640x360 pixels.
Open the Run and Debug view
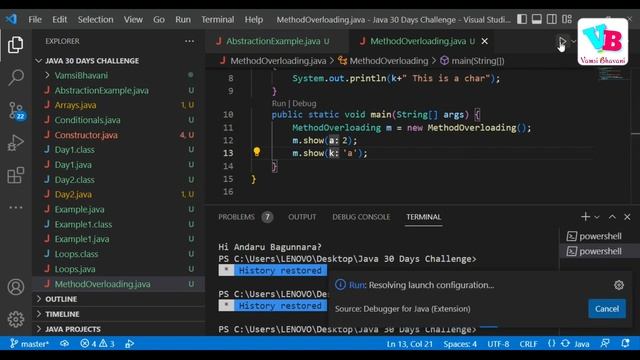pos(16,143)
